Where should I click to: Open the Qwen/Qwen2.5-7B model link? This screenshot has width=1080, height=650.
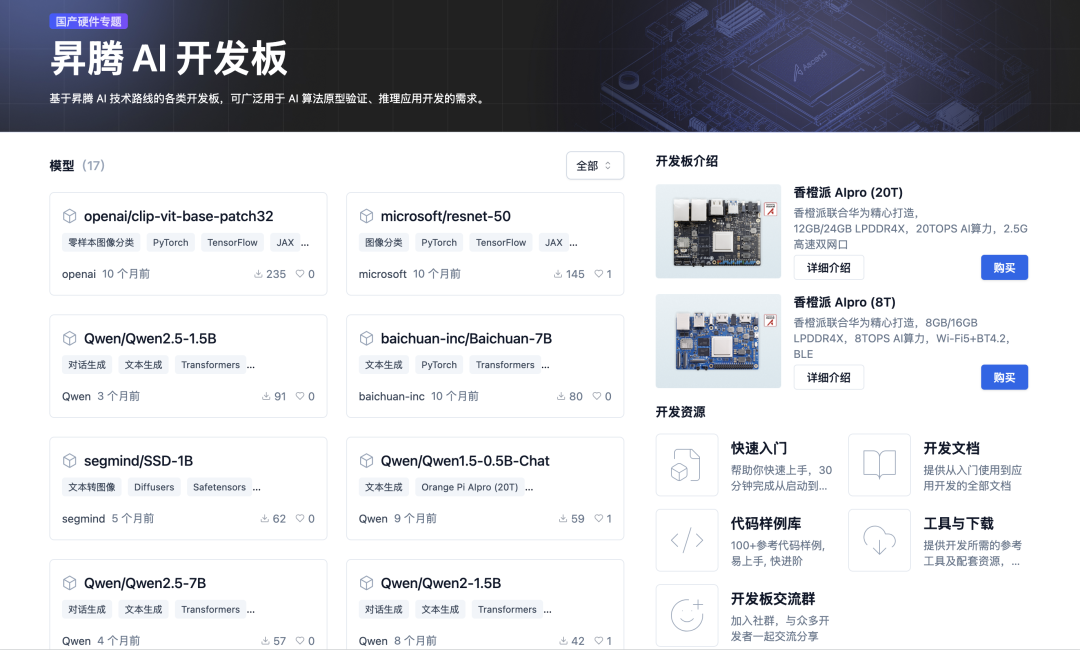(x=145, y=583)
